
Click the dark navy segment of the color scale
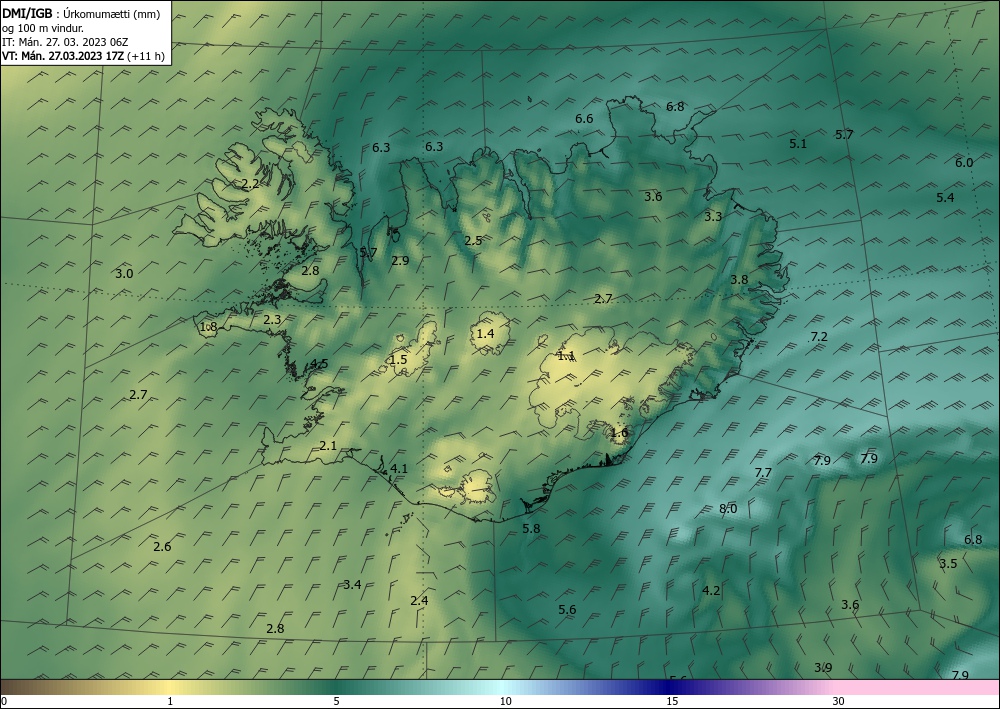point(668,687)
